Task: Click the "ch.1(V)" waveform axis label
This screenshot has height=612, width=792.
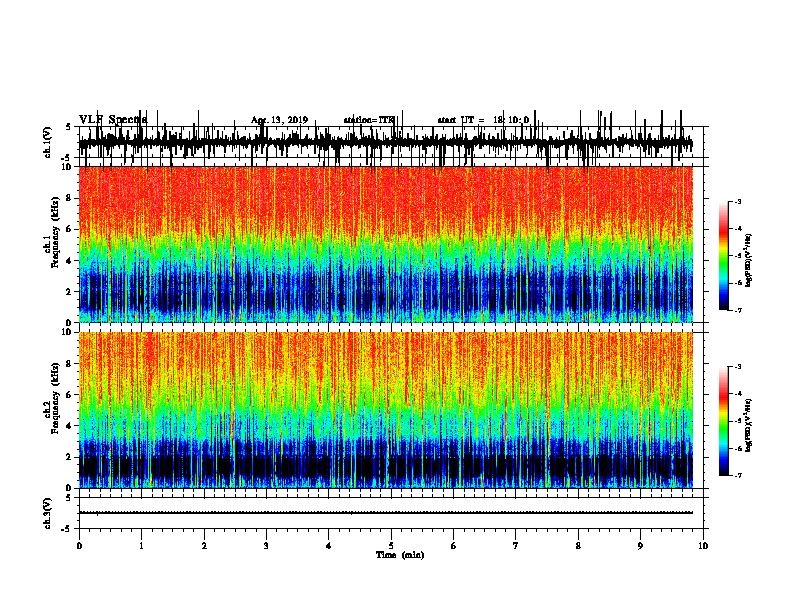Action: click(48, 142)
